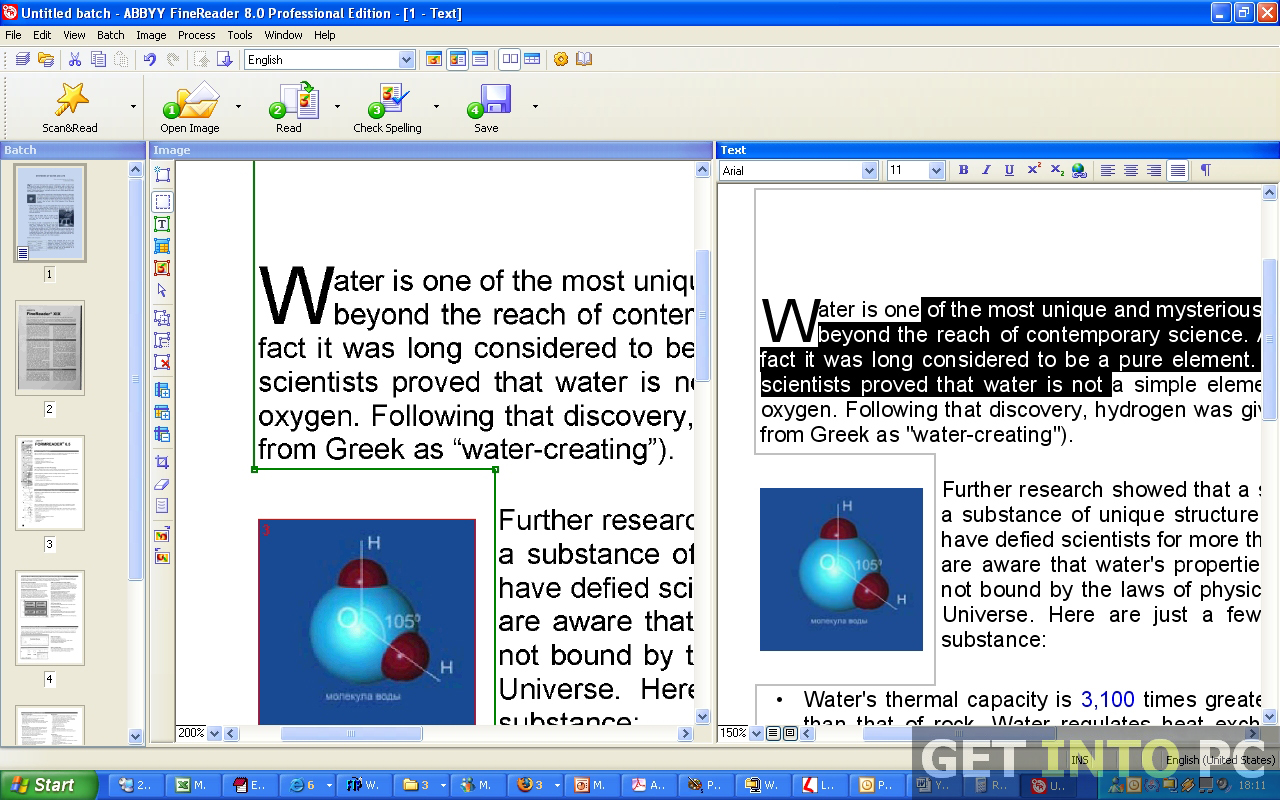Select the draw Picture block tool
The image size is (1280, 800).
pyautogui.click(x=162, y=268)
